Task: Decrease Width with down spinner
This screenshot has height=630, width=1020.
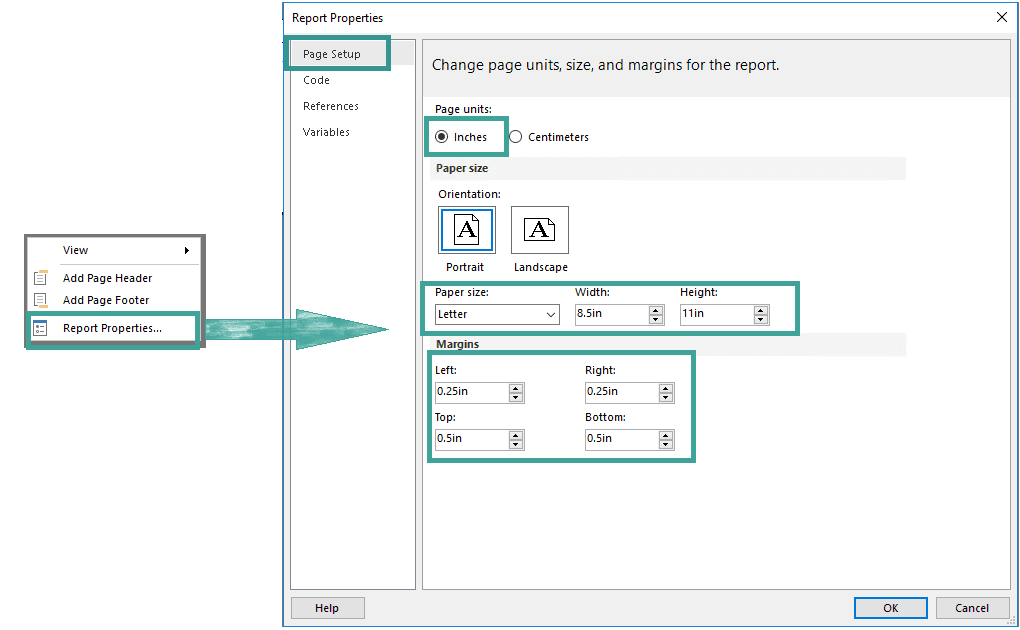Action: coord(656,319)
